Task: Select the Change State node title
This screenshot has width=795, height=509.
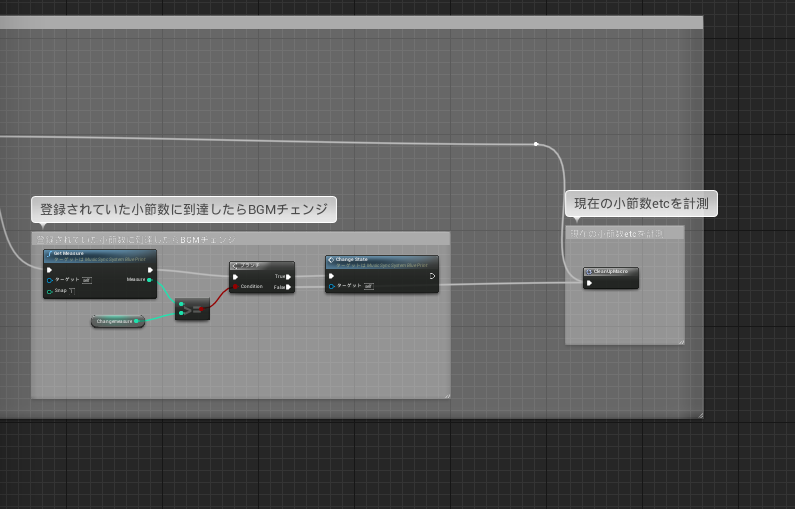Action: coord(352,260)
